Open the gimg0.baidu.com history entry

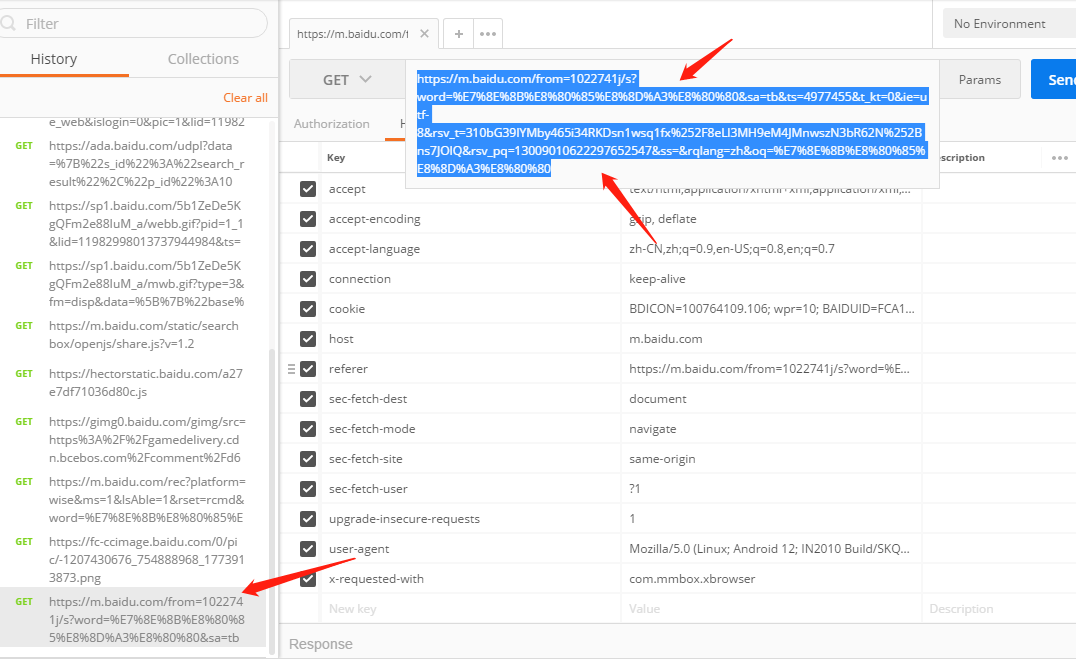tap(134, 440)
